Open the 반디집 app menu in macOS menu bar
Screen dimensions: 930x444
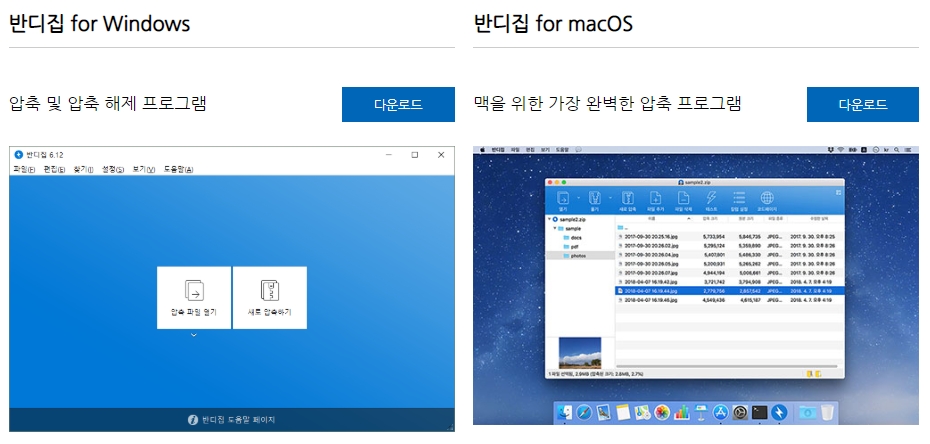497,150
